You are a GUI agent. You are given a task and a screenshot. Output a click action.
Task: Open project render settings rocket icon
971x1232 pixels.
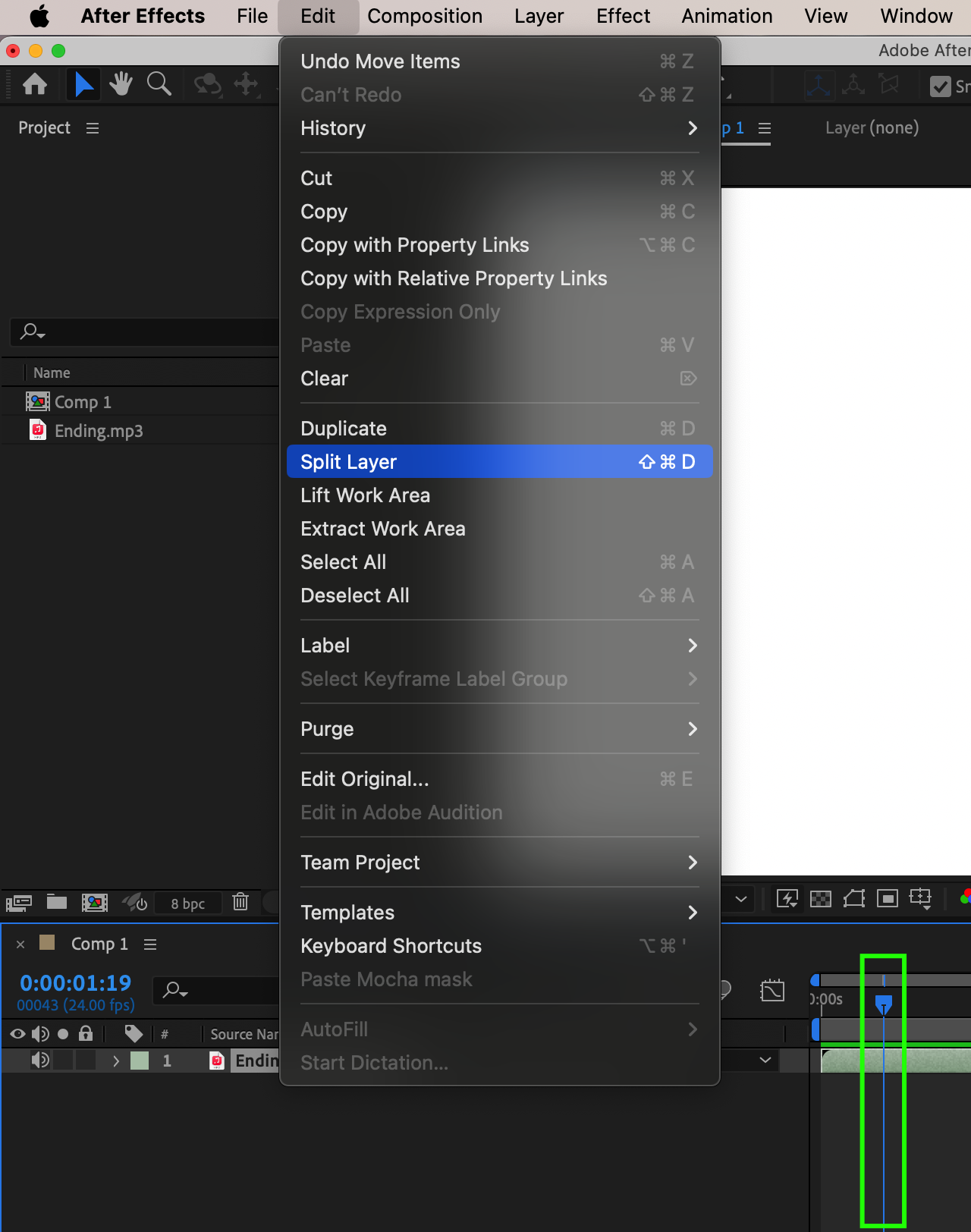135,902
